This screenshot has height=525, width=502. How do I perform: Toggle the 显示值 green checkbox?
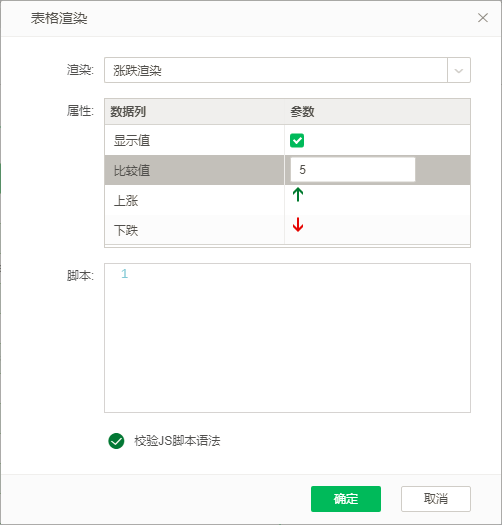297,140
